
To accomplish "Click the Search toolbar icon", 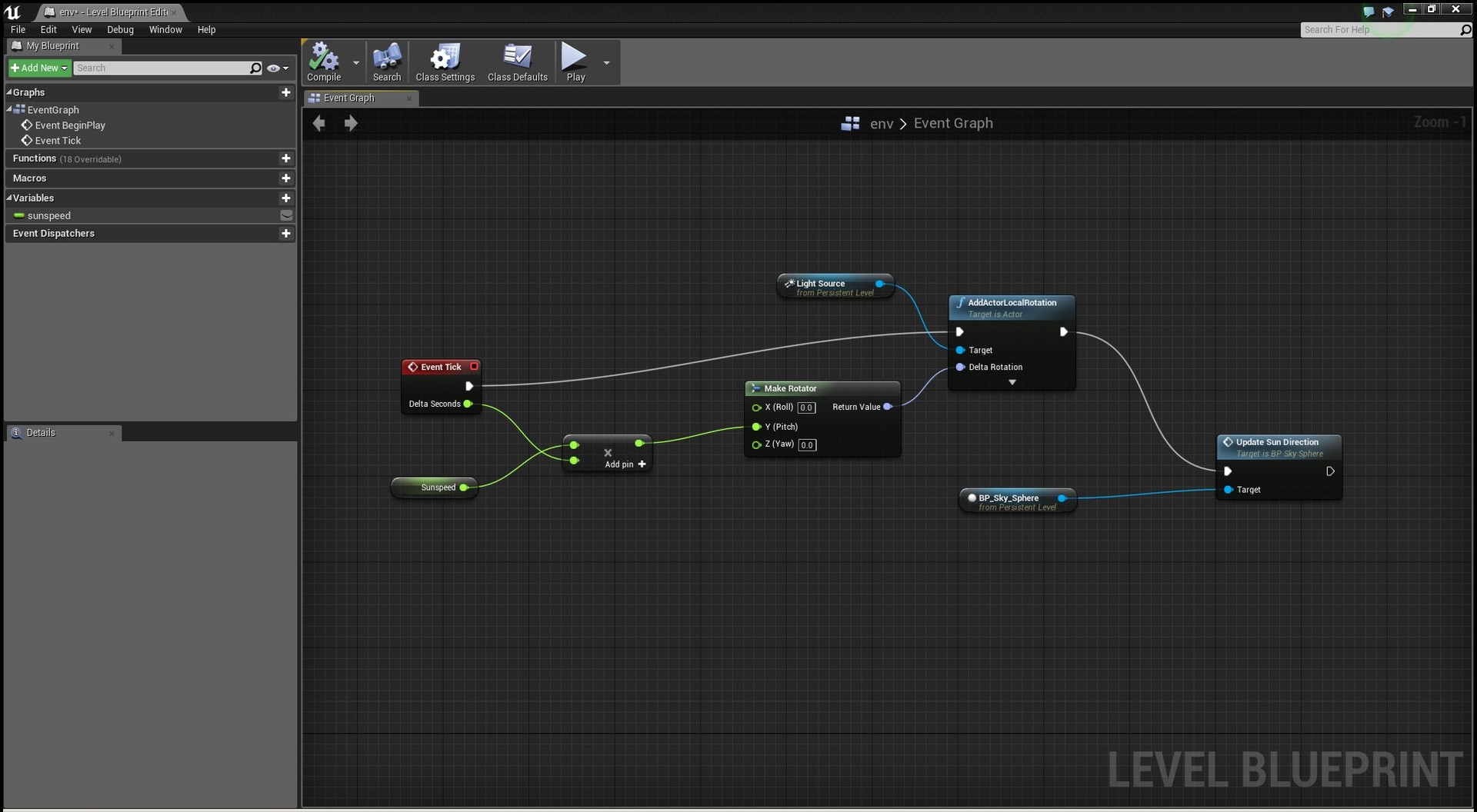I will (387, 62).
